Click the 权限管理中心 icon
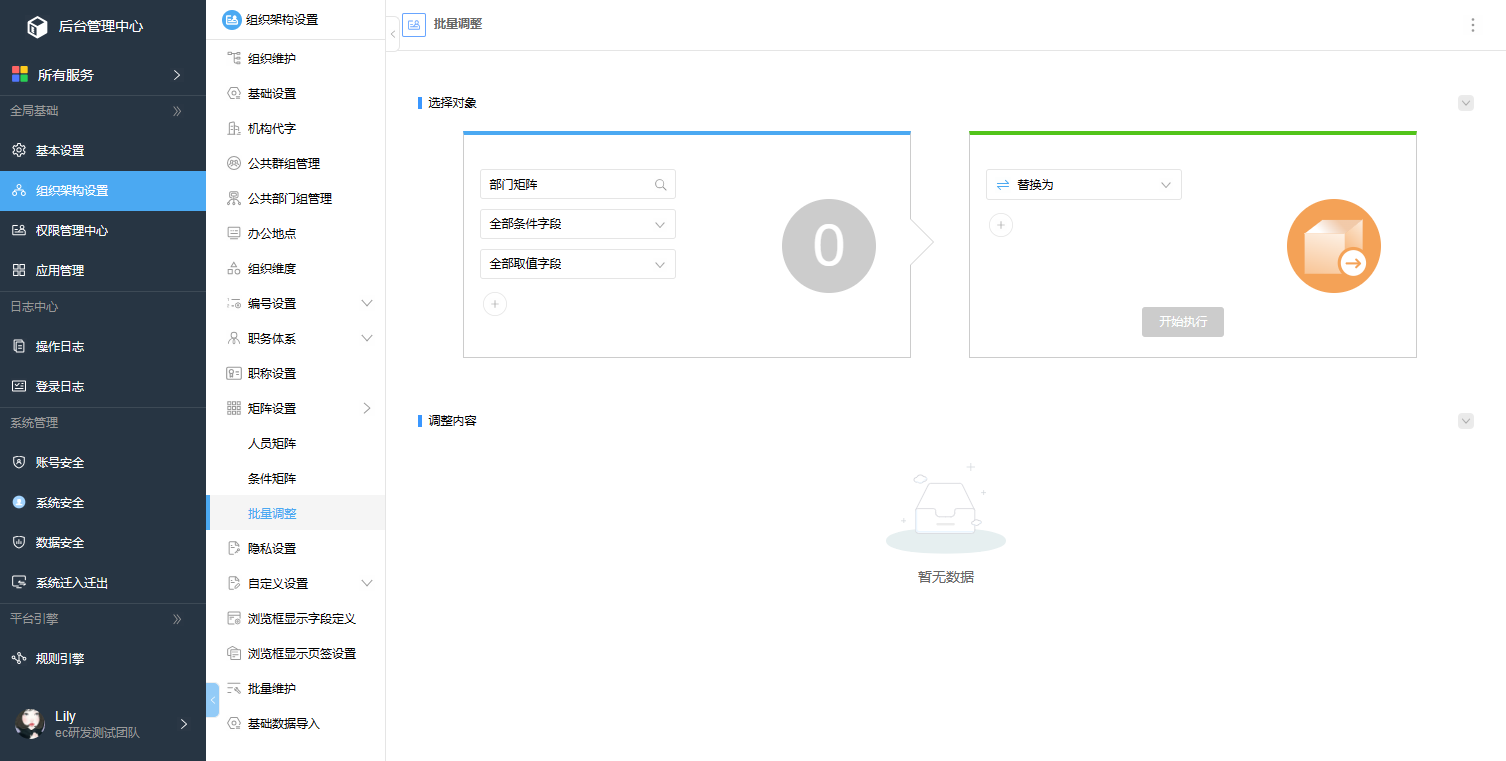This screenshot has width=1506, height=761. pyautogui.click(x=19, y=231)
